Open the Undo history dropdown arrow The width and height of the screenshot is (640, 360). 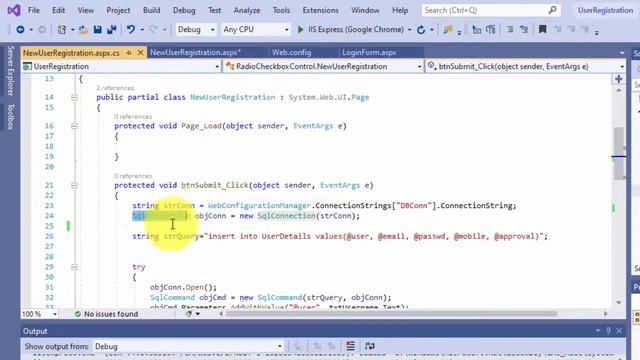pos(142,30)
